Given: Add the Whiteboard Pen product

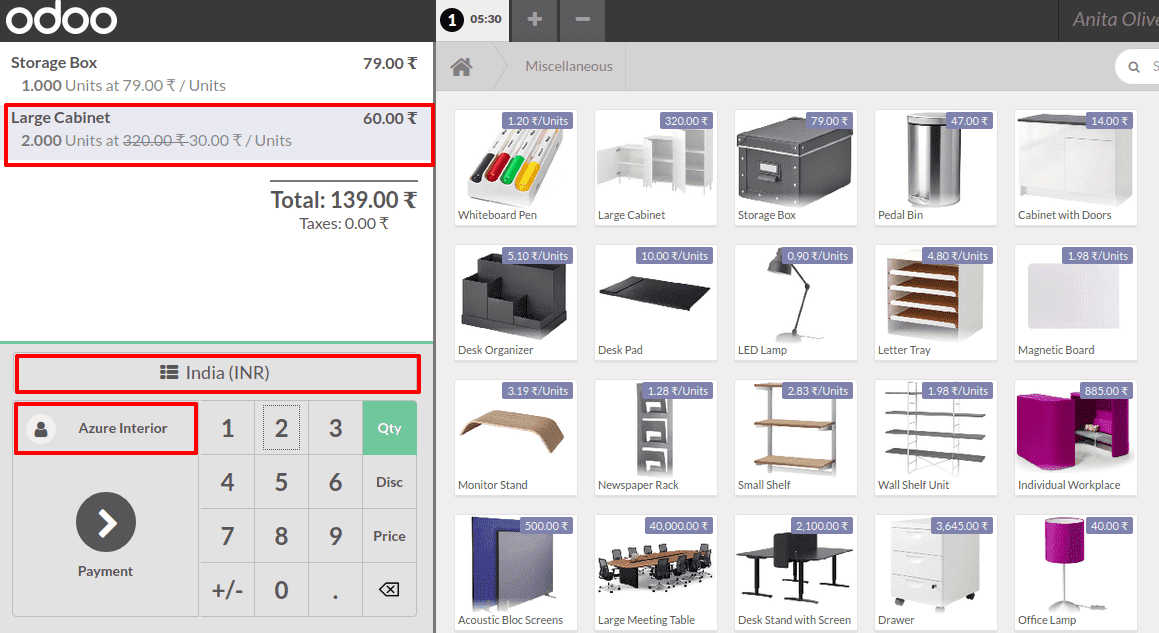Looking at the screenshot, I should (x=516, y=167).
